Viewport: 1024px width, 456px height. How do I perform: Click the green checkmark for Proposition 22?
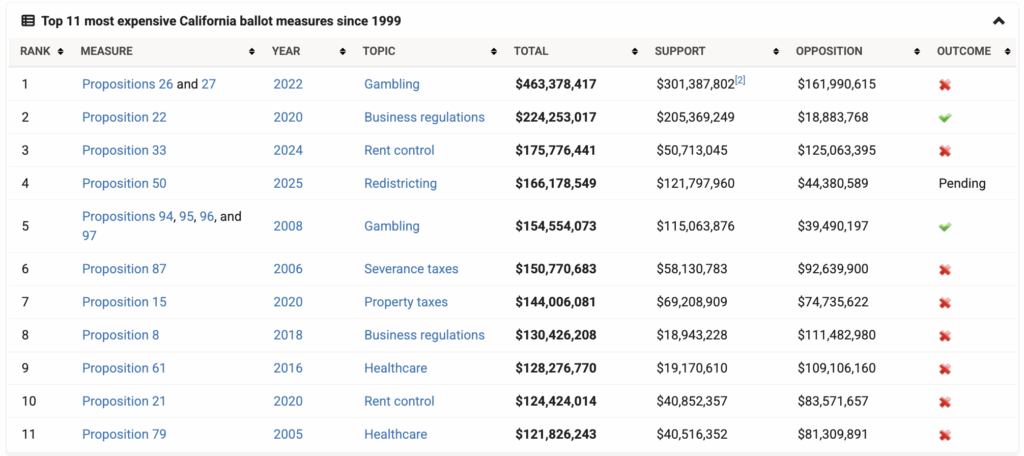945,118
